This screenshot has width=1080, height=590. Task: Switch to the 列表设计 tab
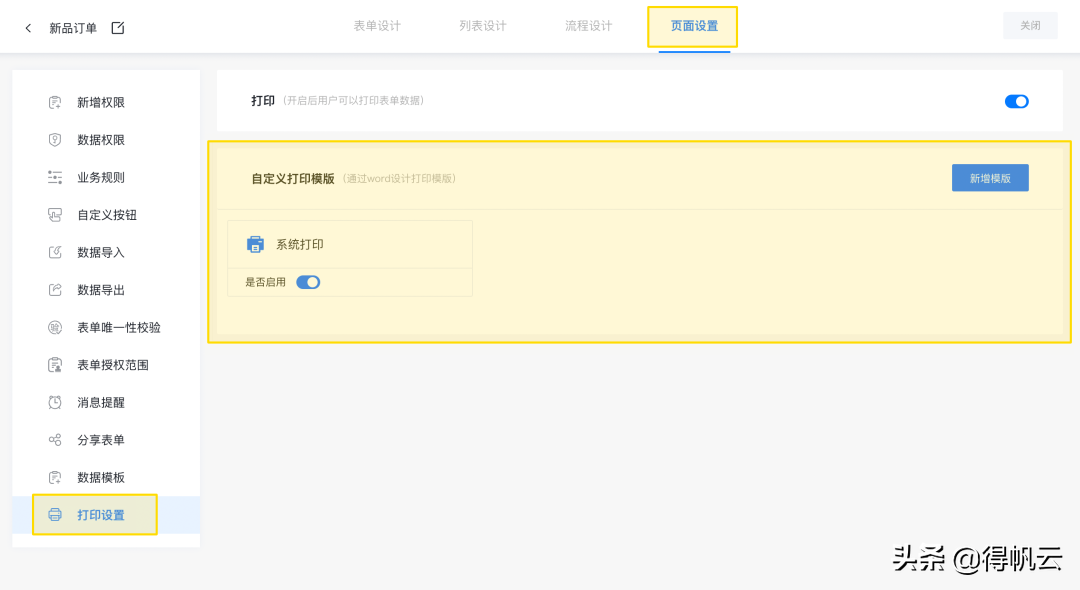pos(483,26)
